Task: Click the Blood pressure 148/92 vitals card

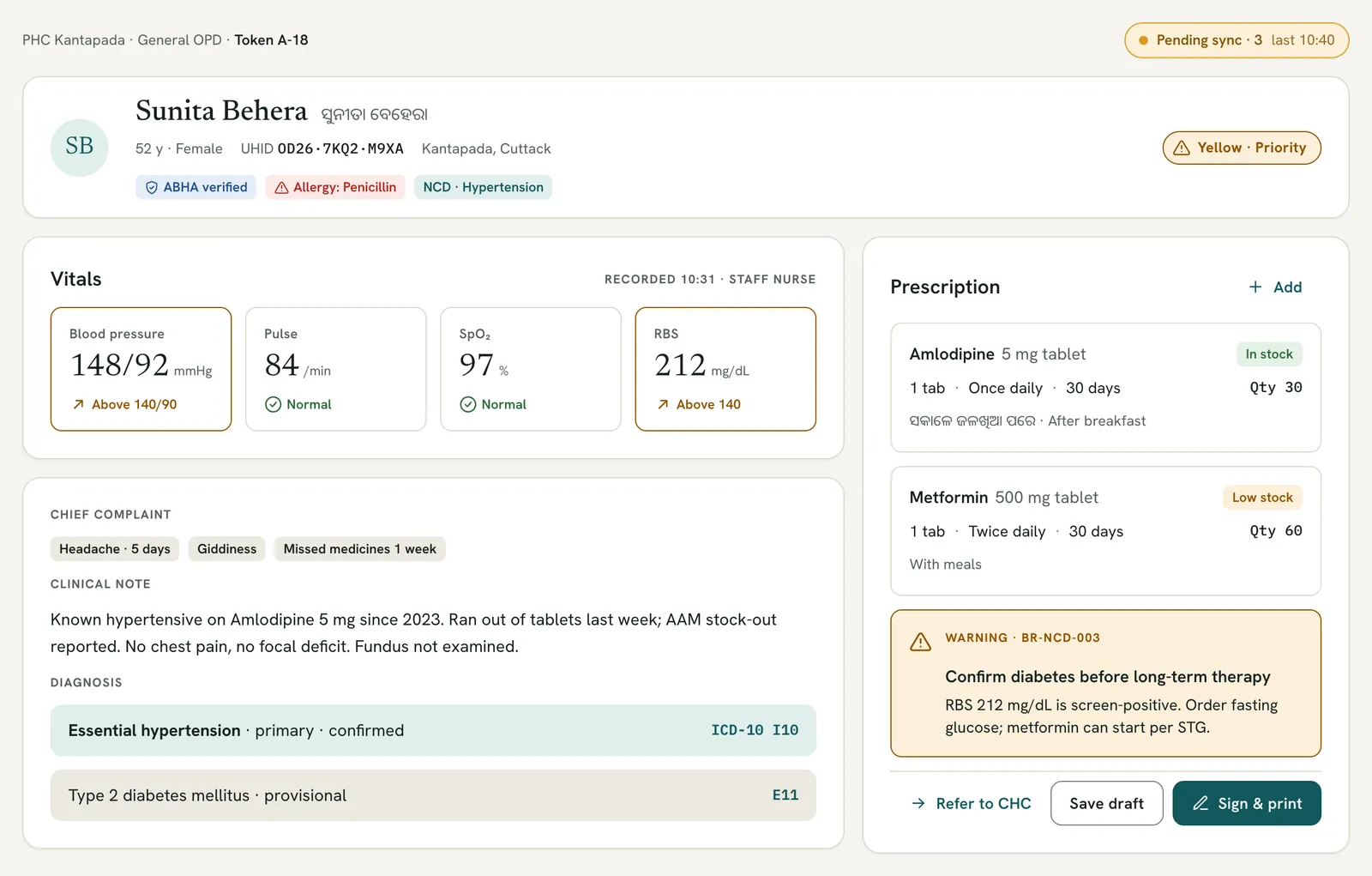Action: [x=141, y=369]
